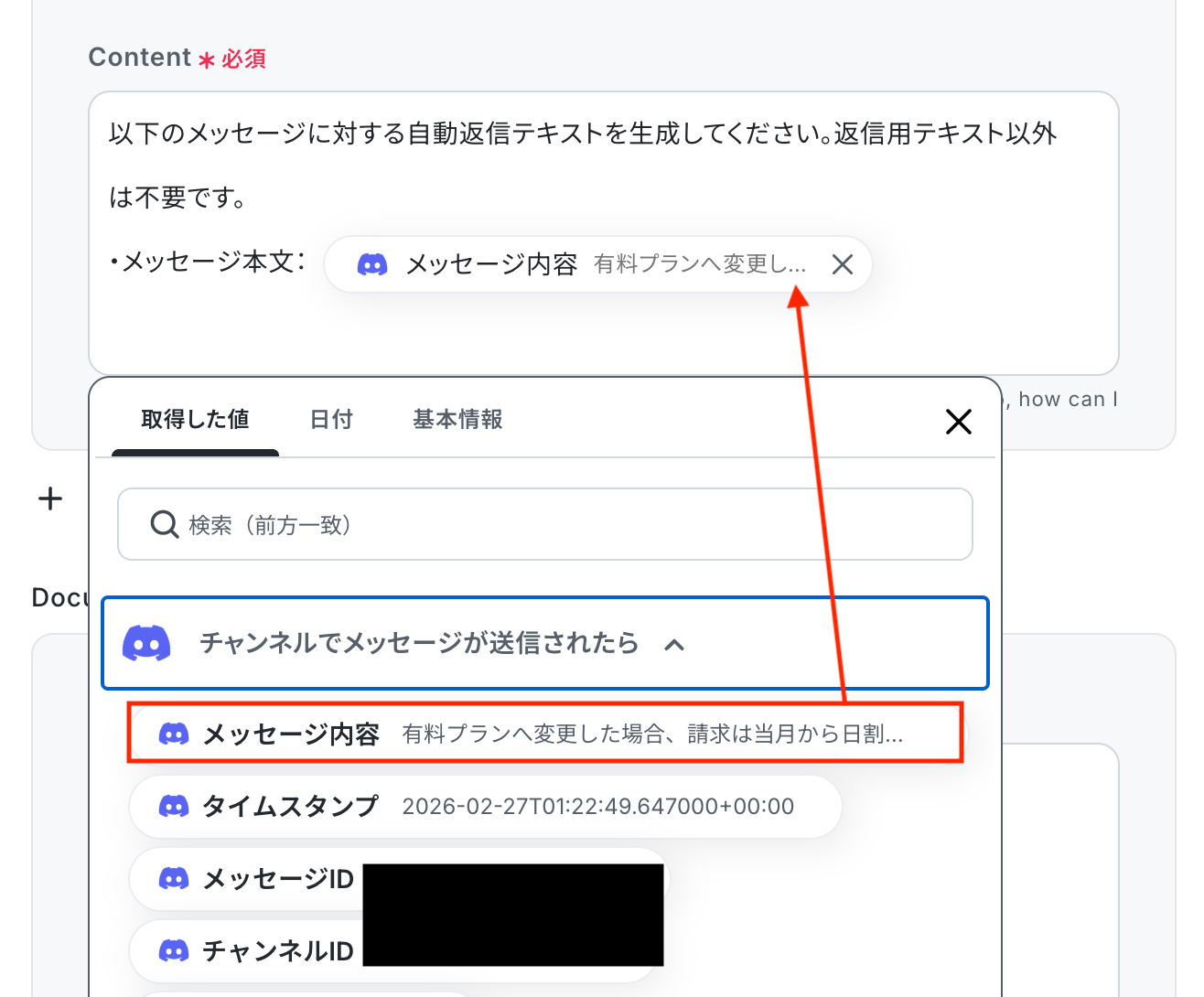Click the メッセージ内容 chip in Content
1204x997 pixels.
point(598,265)
